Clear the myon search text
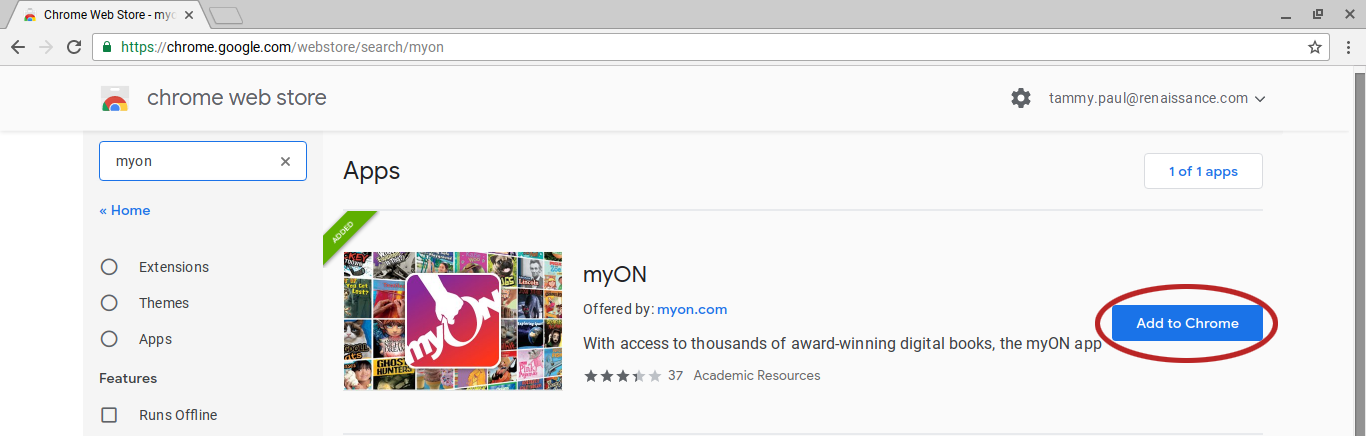 coord(285,161)
